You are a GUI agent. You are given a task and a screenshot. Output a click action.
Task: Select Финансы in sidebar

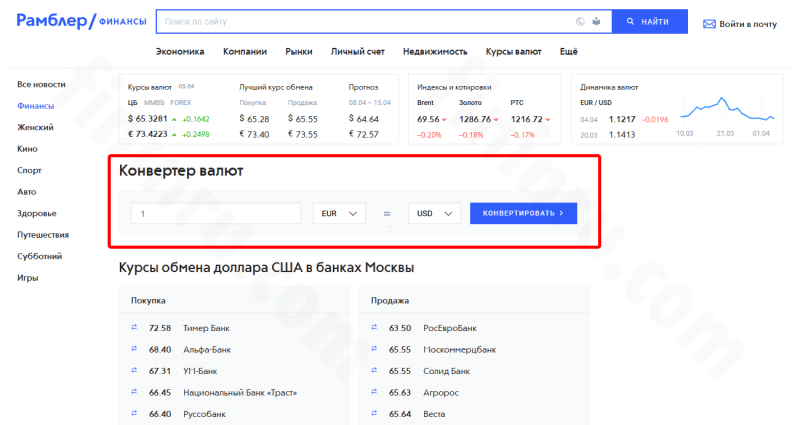[35, 106]
